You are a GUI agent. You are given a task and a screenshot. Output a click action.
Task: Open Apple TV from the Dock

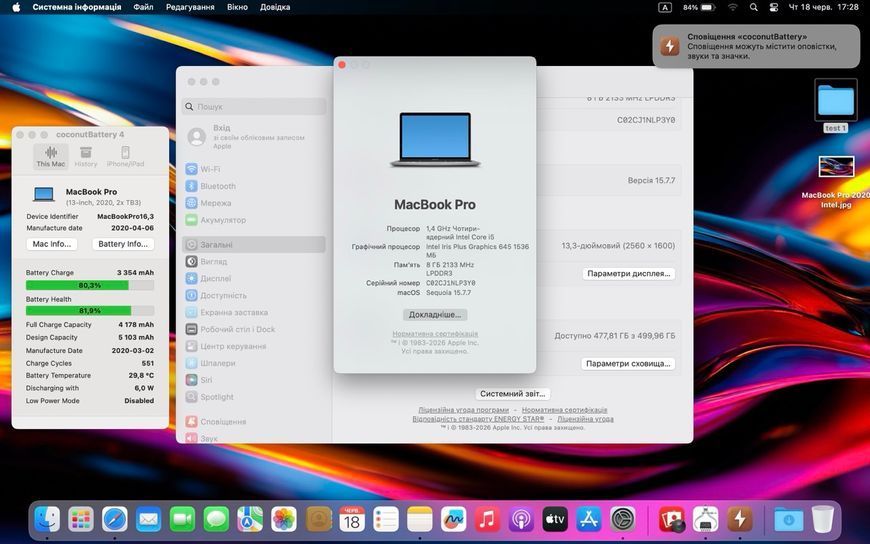point(555,520)
